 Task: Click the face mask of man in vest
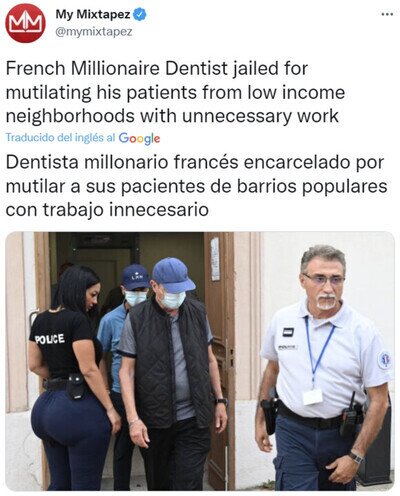pyautogui.click(x=172, y=299)
